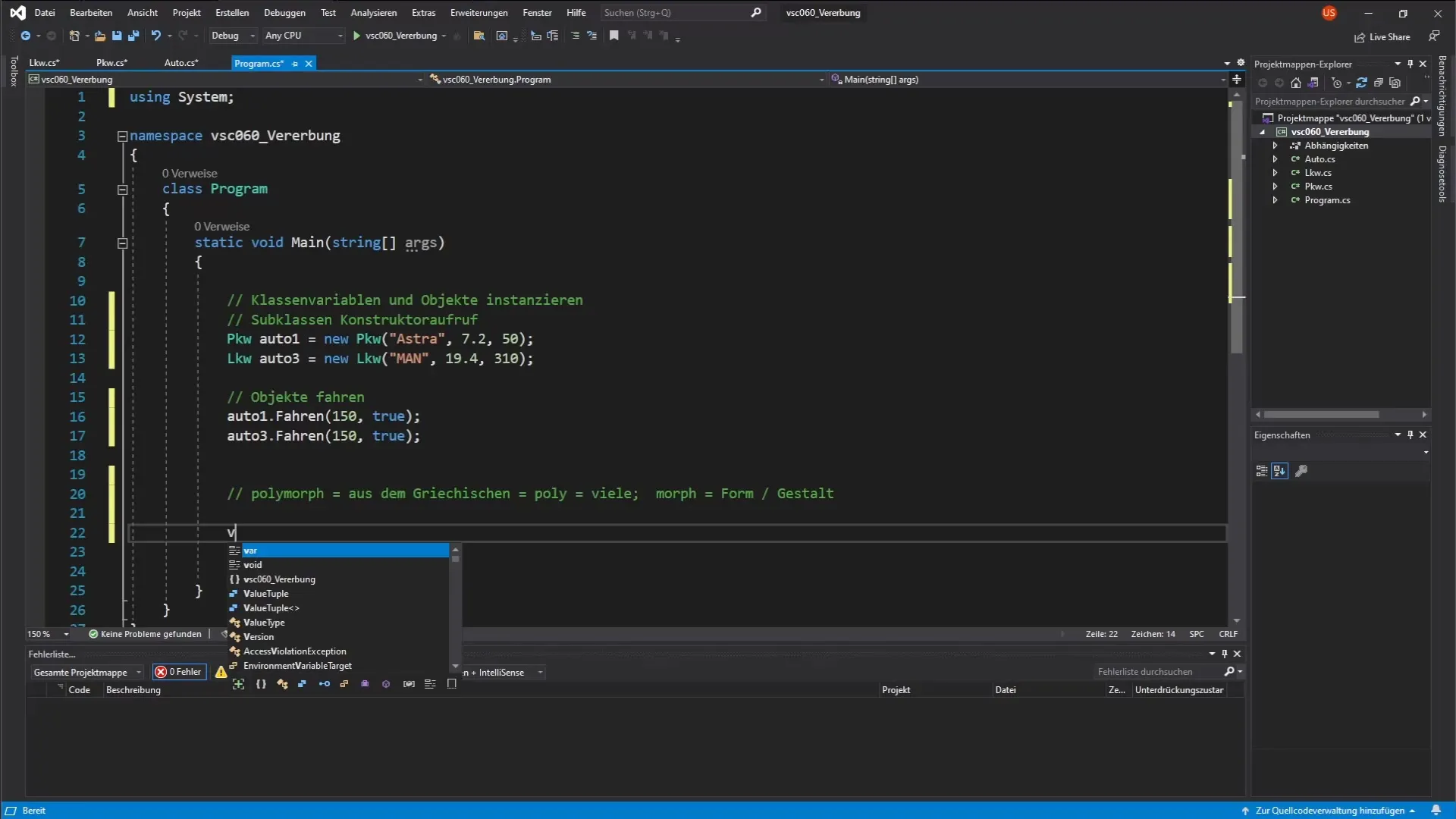Toggle the 0 Fehler error filter
Viewport: 1456px width, 819px height.
pyautogui.click(x=179, y=672)
